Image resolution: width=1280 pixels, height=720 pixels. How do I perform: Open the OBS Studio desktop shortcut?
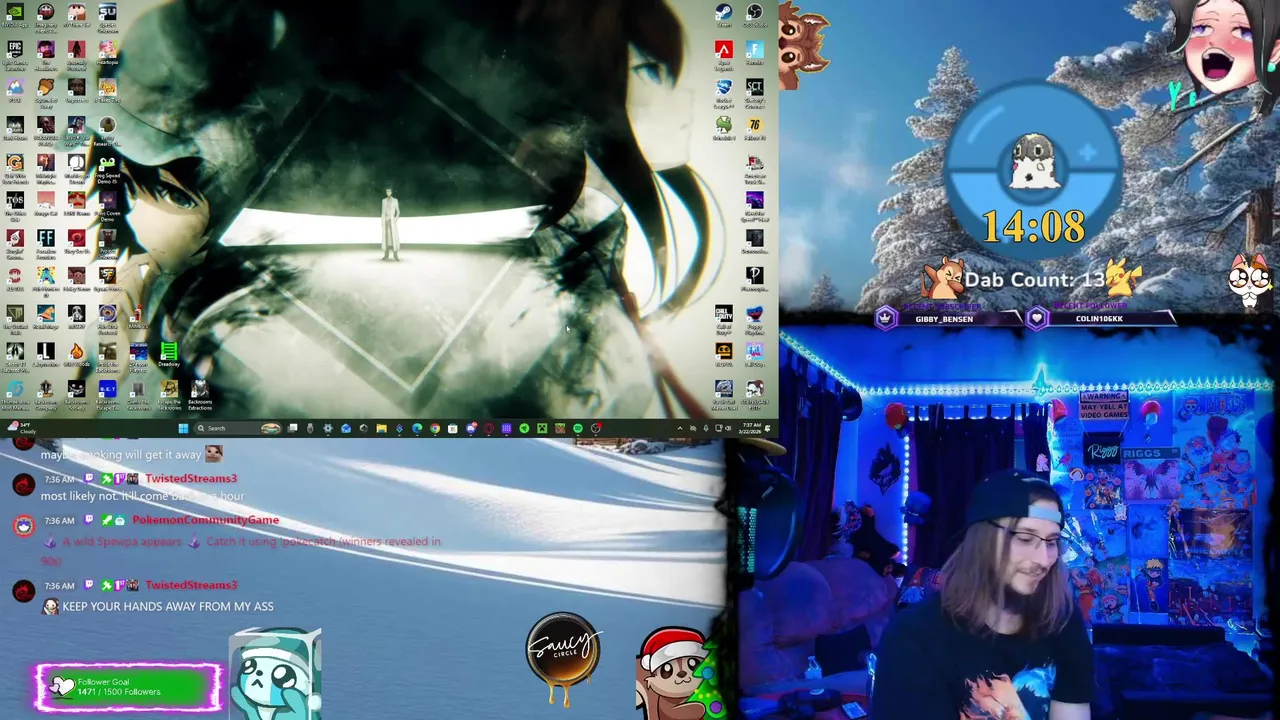click(755, 13)
